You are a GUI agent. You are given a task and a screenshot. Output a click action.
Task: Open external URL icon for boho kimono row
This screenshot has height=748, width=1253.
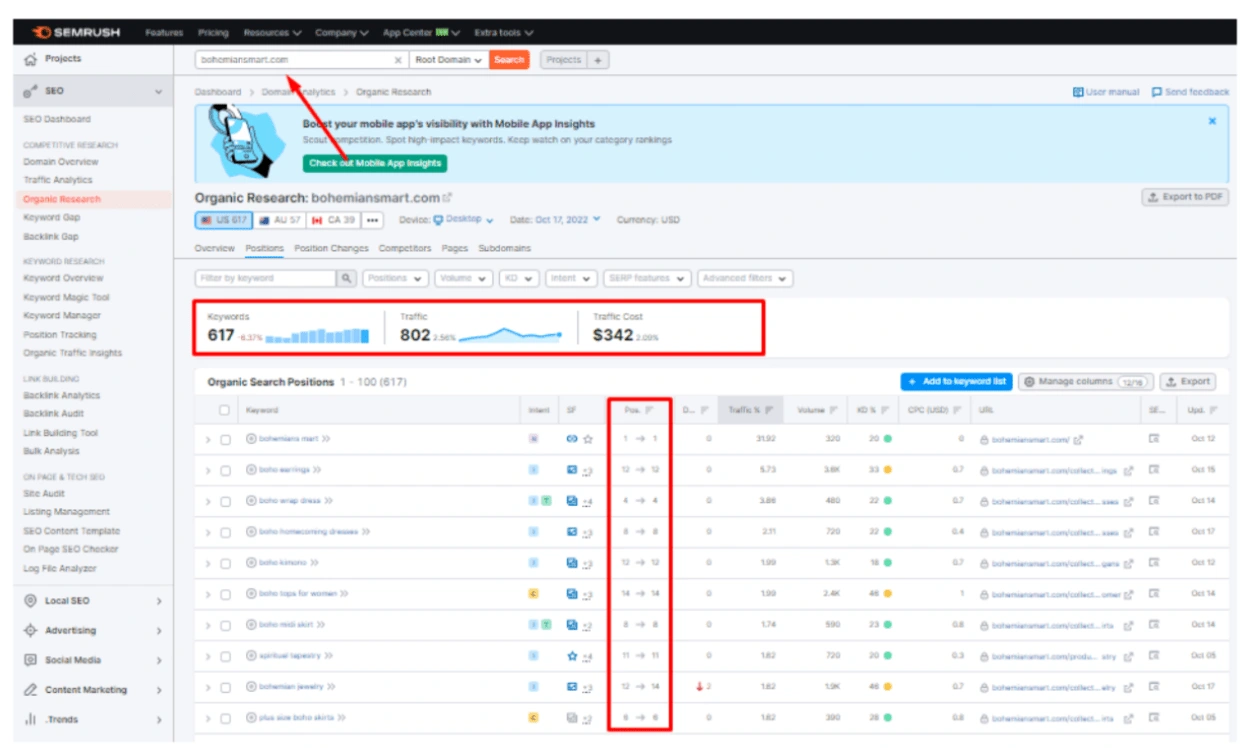1129,563
